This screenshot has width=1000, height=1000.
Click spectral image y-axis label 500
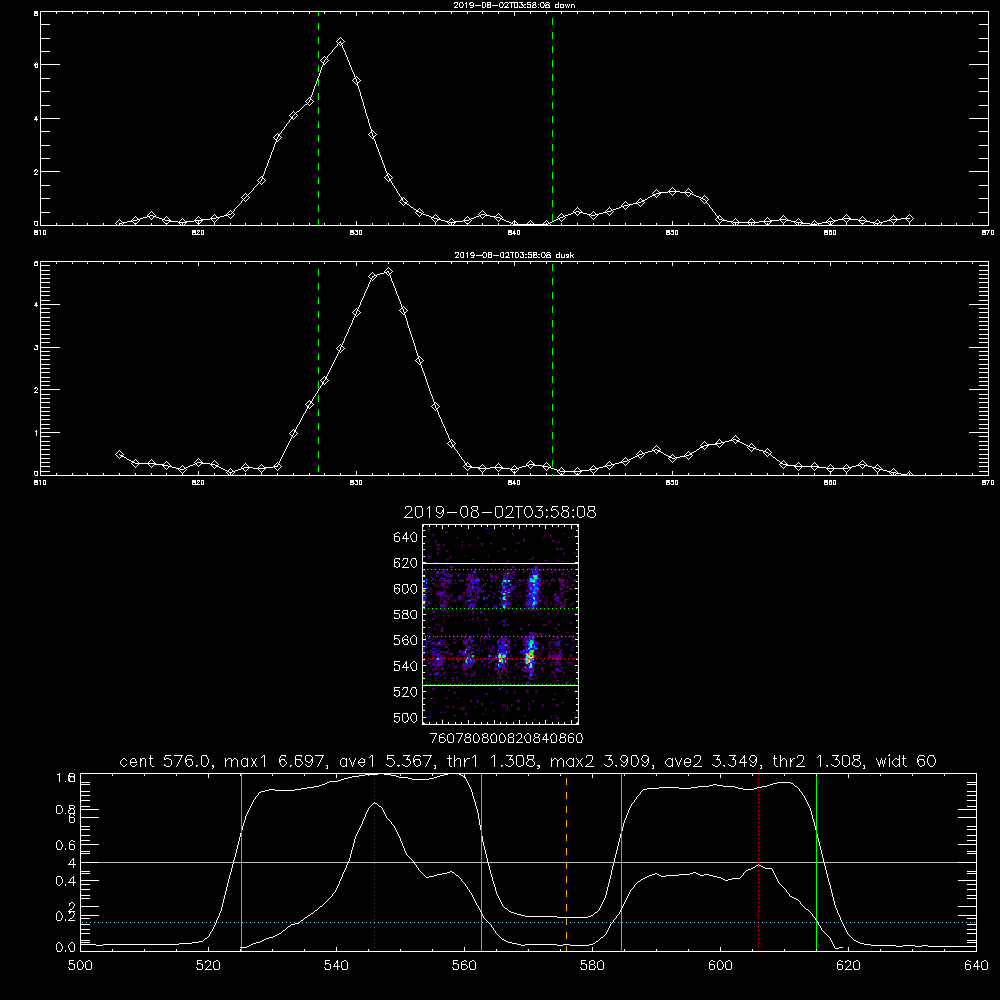(x=405, y=717)
